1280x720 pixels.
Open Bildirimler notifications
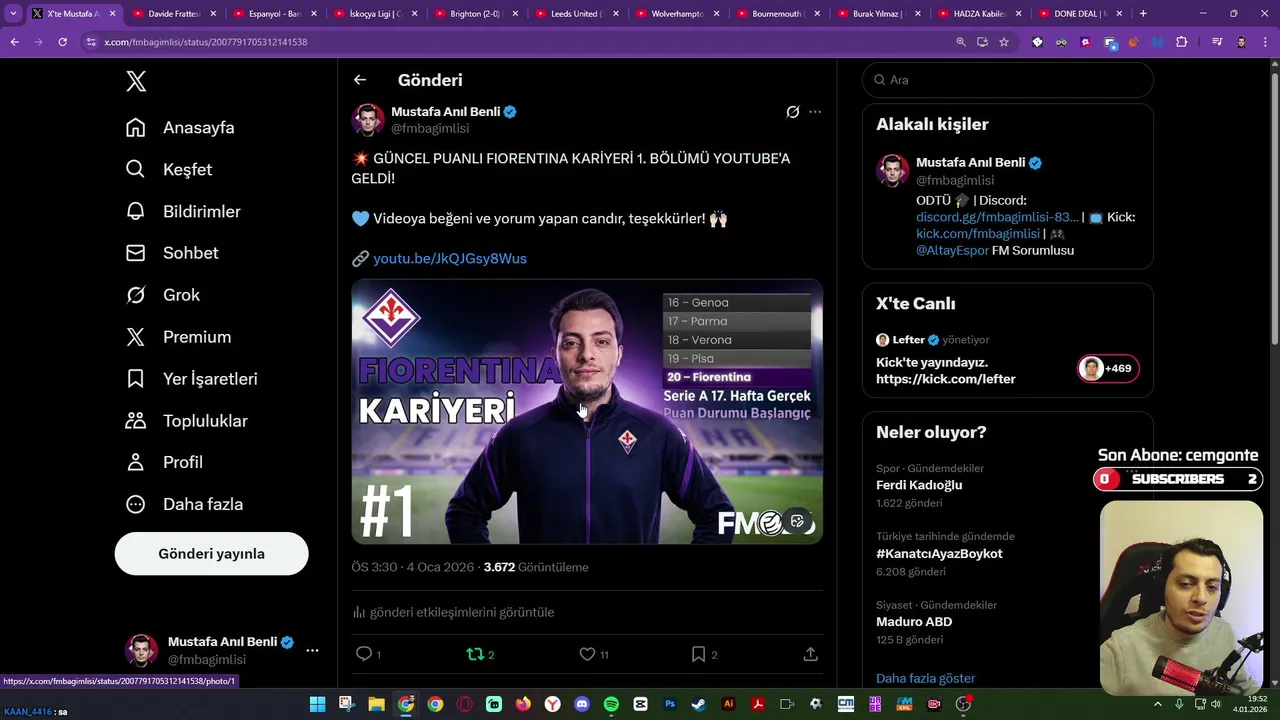(183, 211)
